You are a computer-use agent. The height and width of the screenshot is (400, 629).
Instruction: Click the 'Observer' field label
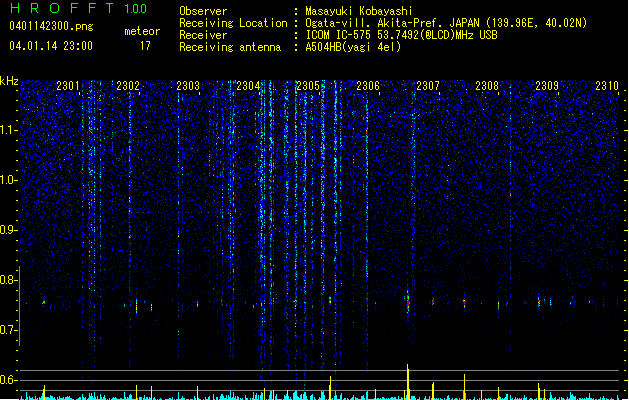203,11
